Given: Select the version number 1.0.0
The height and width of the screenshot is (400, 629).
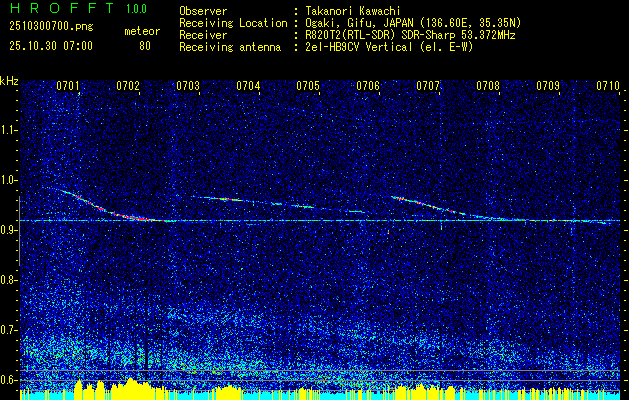Looking at the screenshot, I should pos(136,9).
